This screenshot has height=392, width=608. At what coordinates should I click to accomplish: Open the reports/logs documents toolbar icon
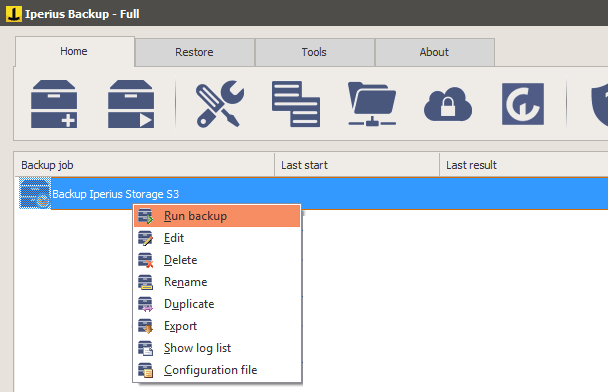pos(296,104)
